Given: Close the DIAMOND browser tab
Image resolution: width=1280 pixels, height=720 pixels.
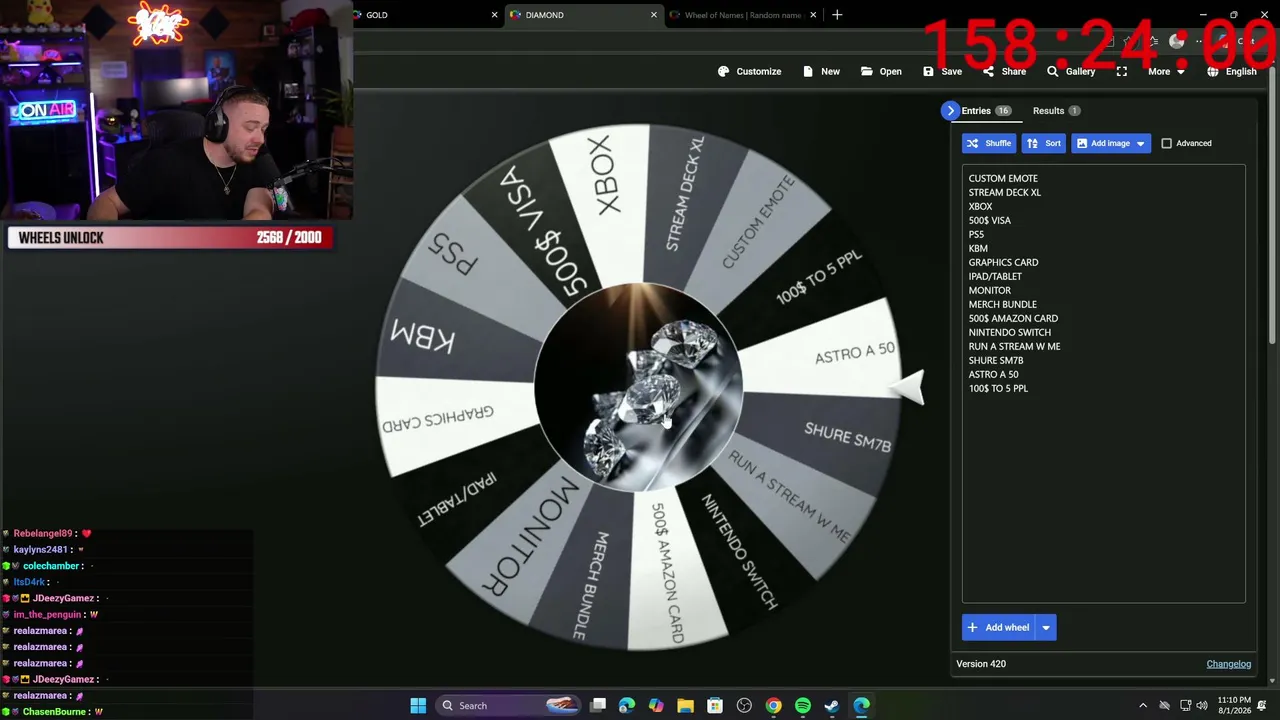Looking at the screenshot, I should [654, 15].
